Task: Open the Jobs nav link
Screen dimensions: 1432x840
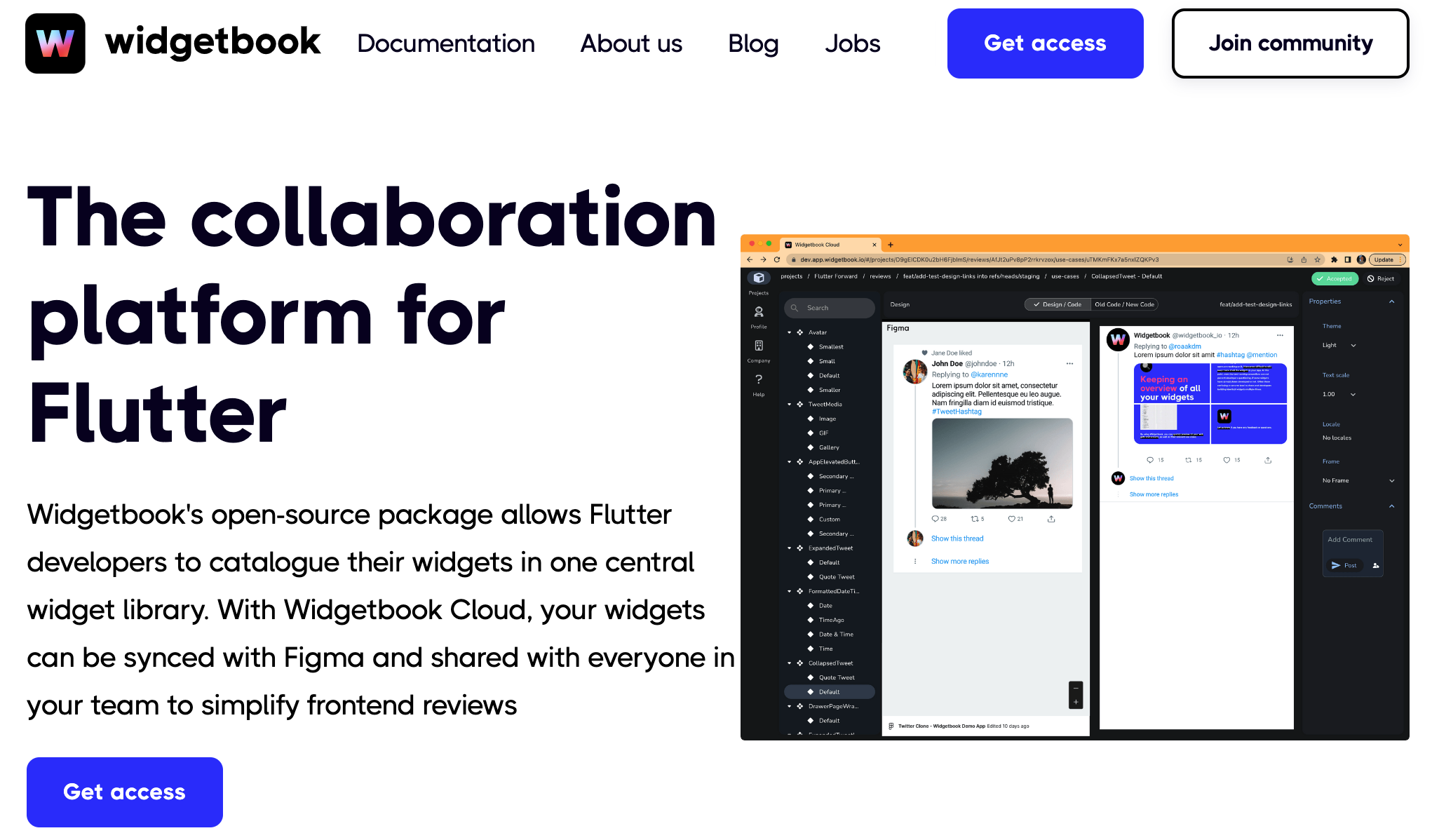Action: 852,43
